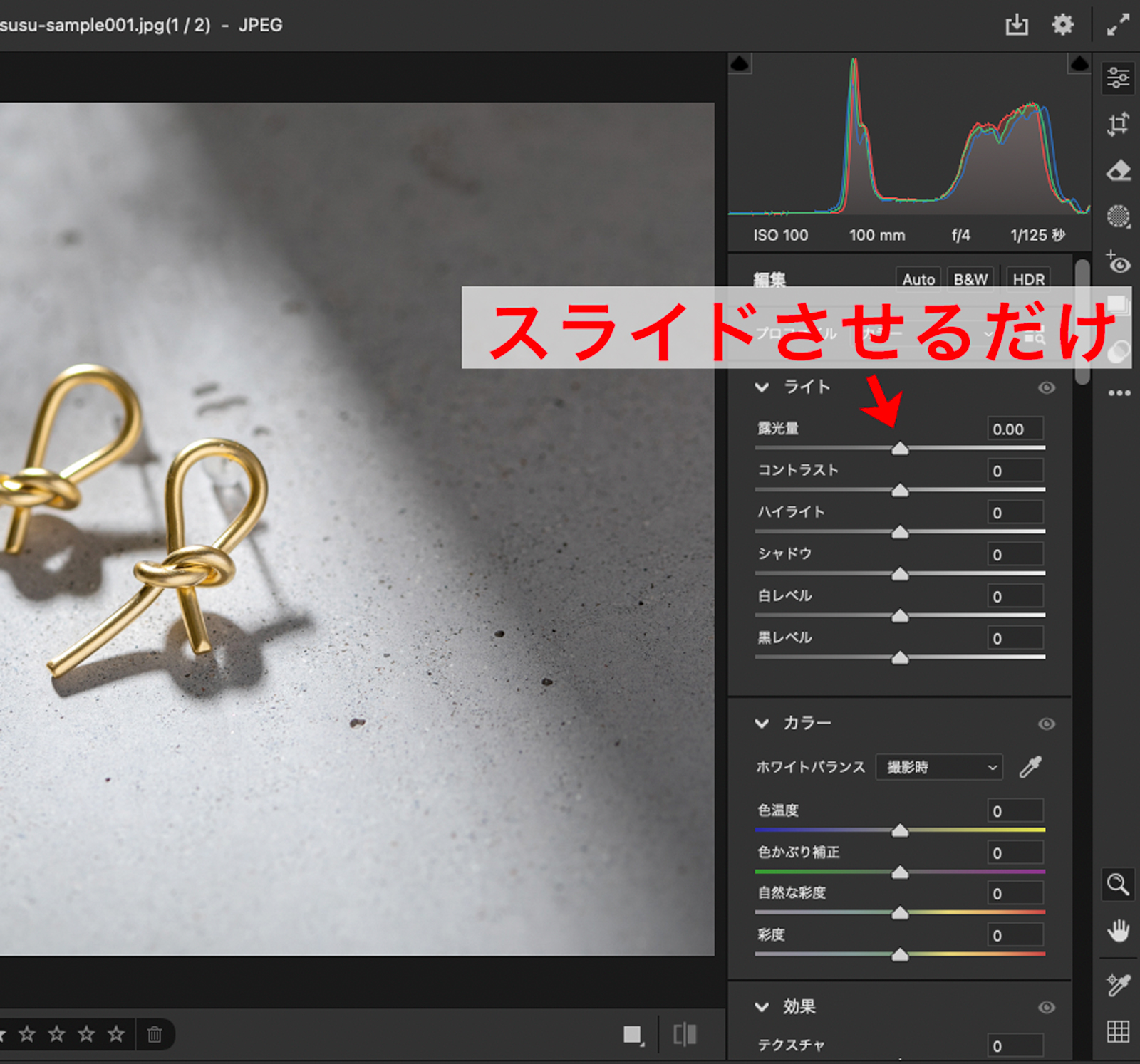Toggle visibility of 効果 panel edits
1140x1064 pixels.
point(1046,1007)
